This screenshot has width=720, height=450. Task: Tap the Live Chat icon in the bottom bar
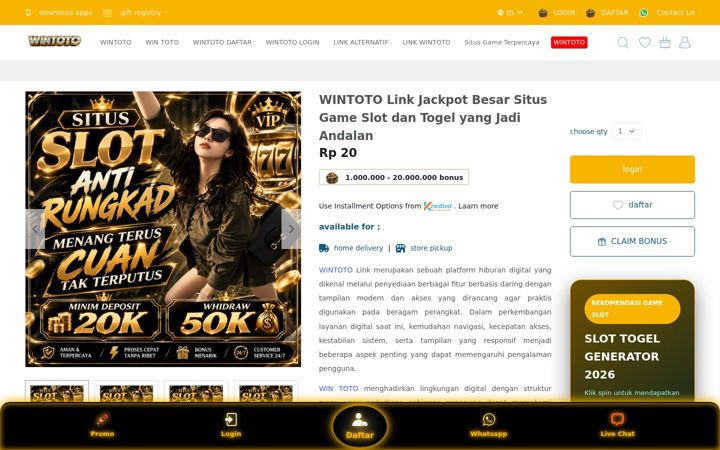pos(617,419)
